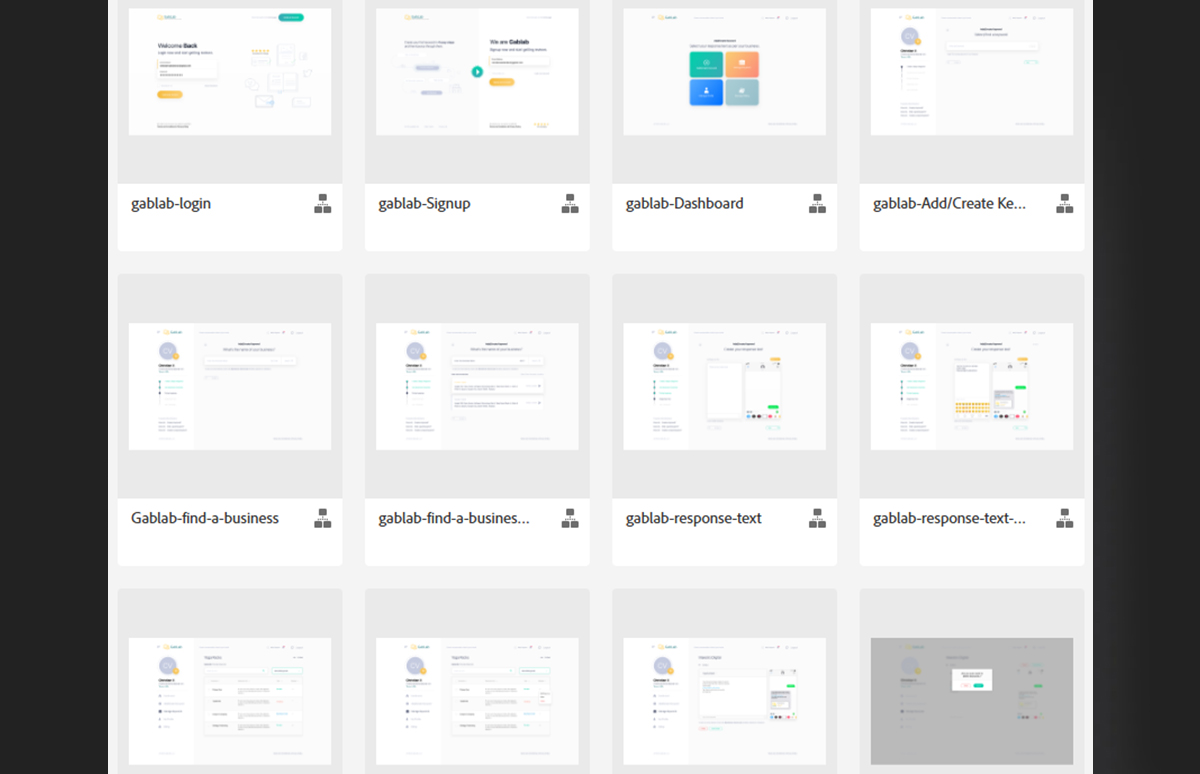Click the prototype icon beside truncated gablab-response-text-...
Screen dimensions: 1200x774
(x=1065, y=518)
